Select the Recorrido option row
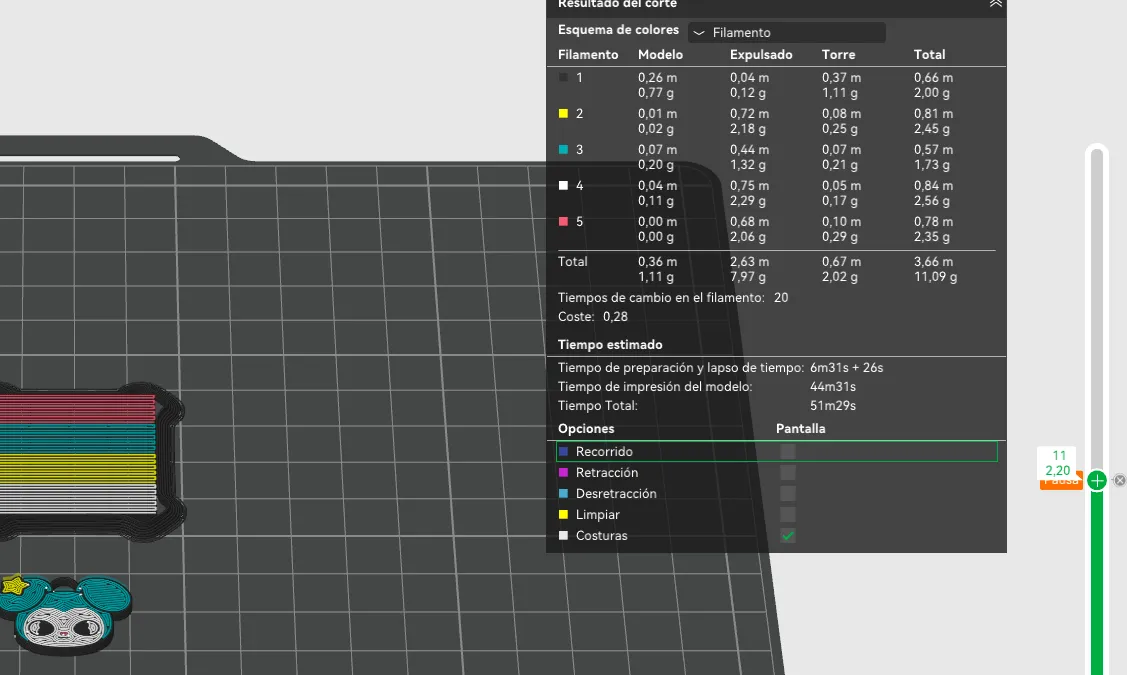1127x675 pixels. tap(777, 451)
